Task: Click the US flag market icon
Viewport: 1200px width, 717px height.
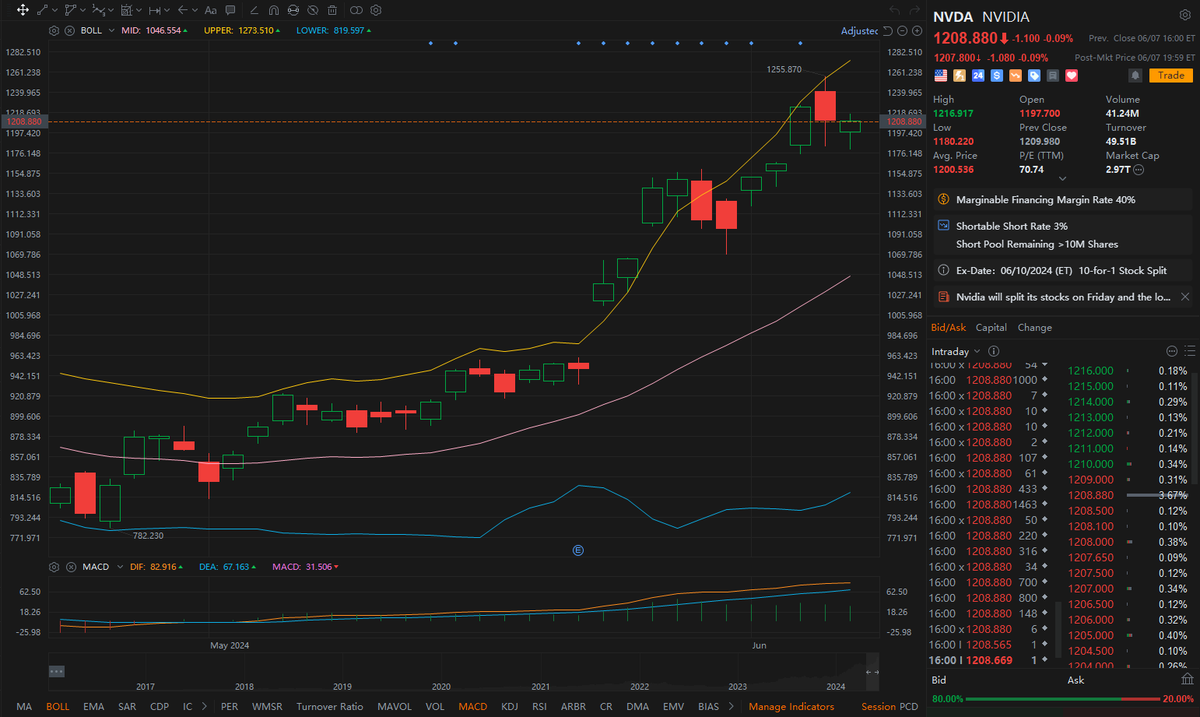Action: click(941, 75)
